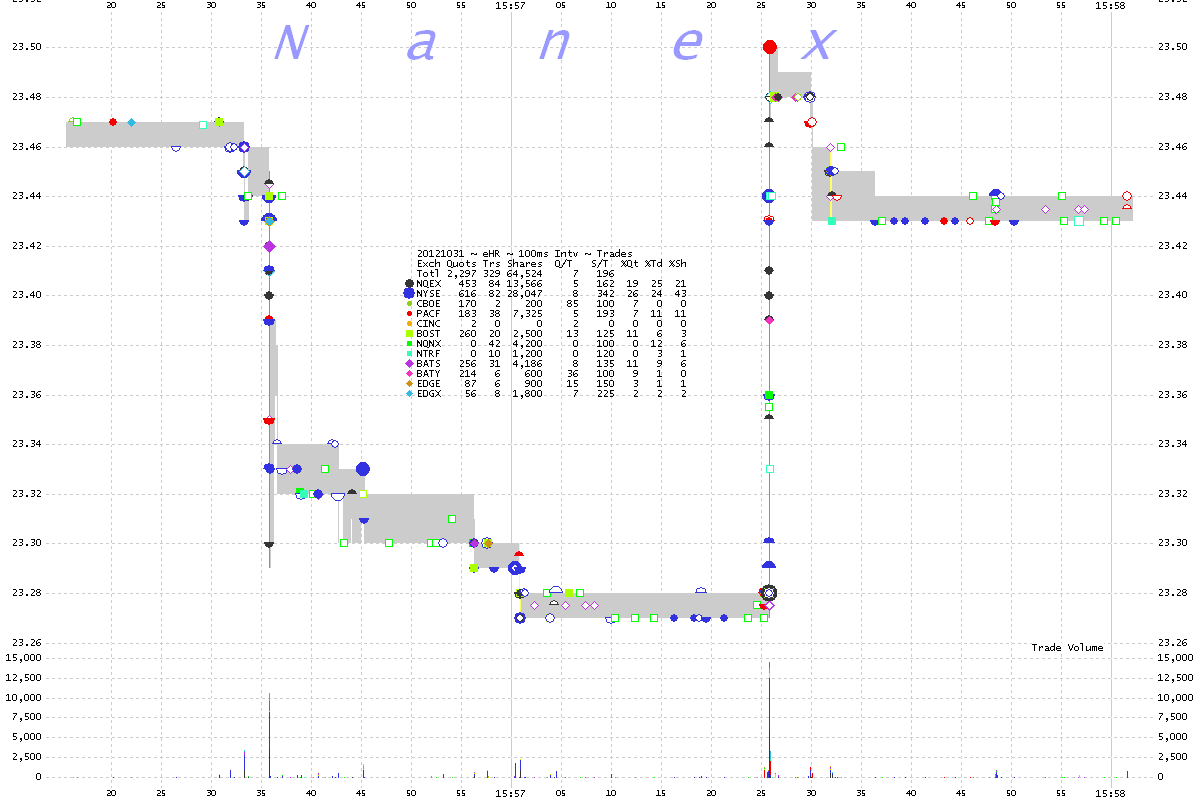The height and width of the screenshot is (800, 1200).
Task: Click the 'Totl' row label
Action: click(x=429, y=273)
